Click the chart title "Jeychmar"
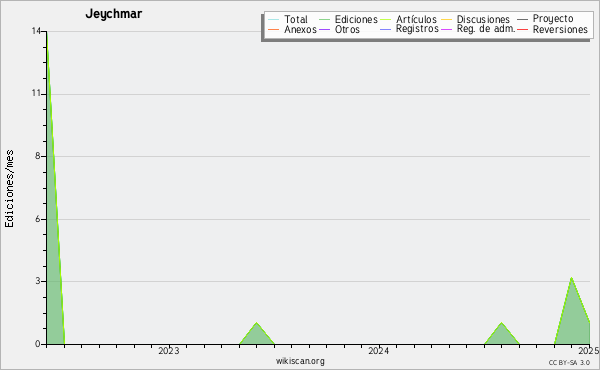Image resolution: width=600 pixels, height=370 pixels. [114, 14]
